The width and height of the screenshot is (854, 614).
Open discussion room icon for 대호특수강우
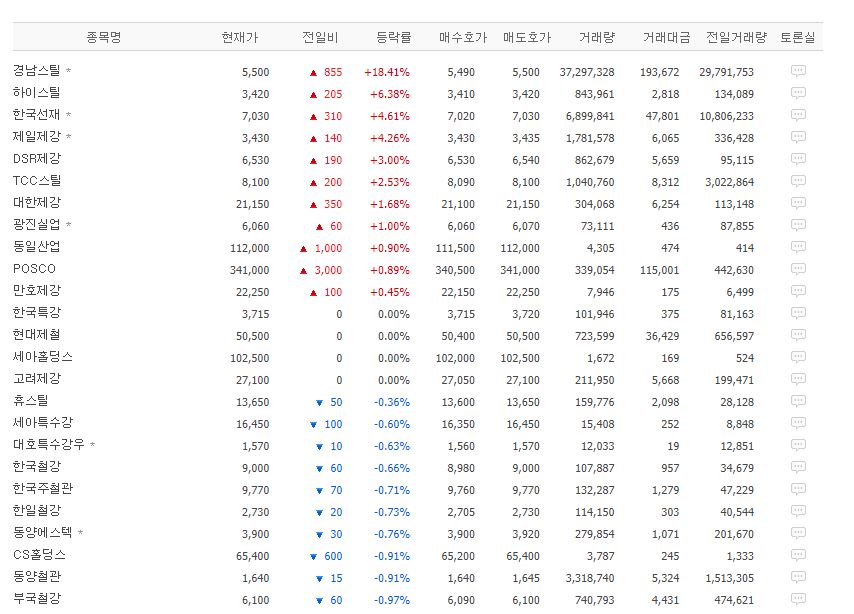pos(798,445)
